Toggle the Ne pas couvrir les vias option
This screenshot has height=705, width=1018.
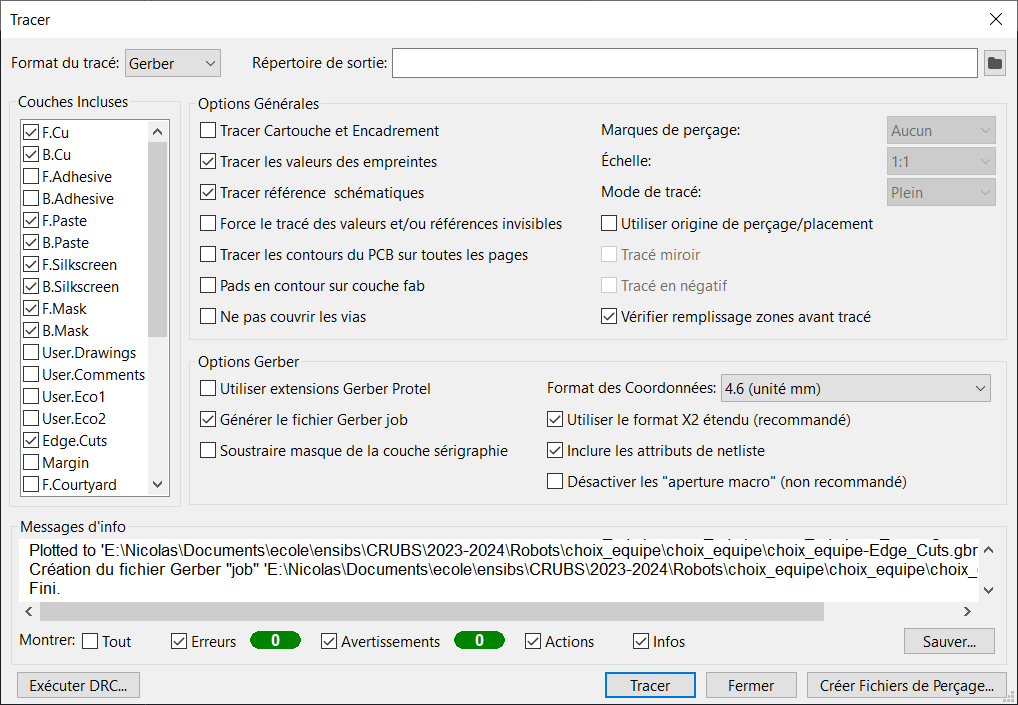[208, 317]
